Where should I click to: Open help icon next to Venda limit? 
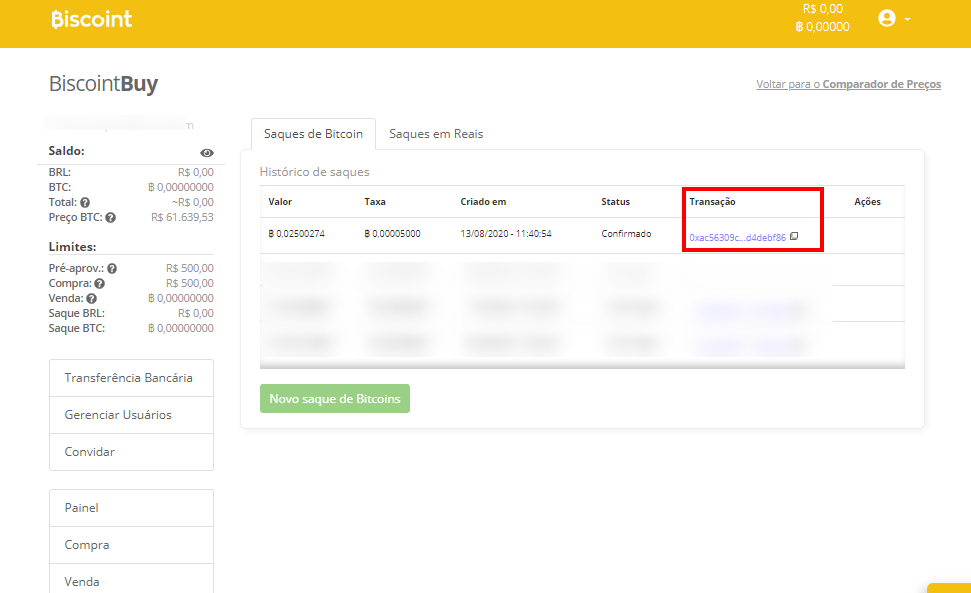(x=92, y=298)
